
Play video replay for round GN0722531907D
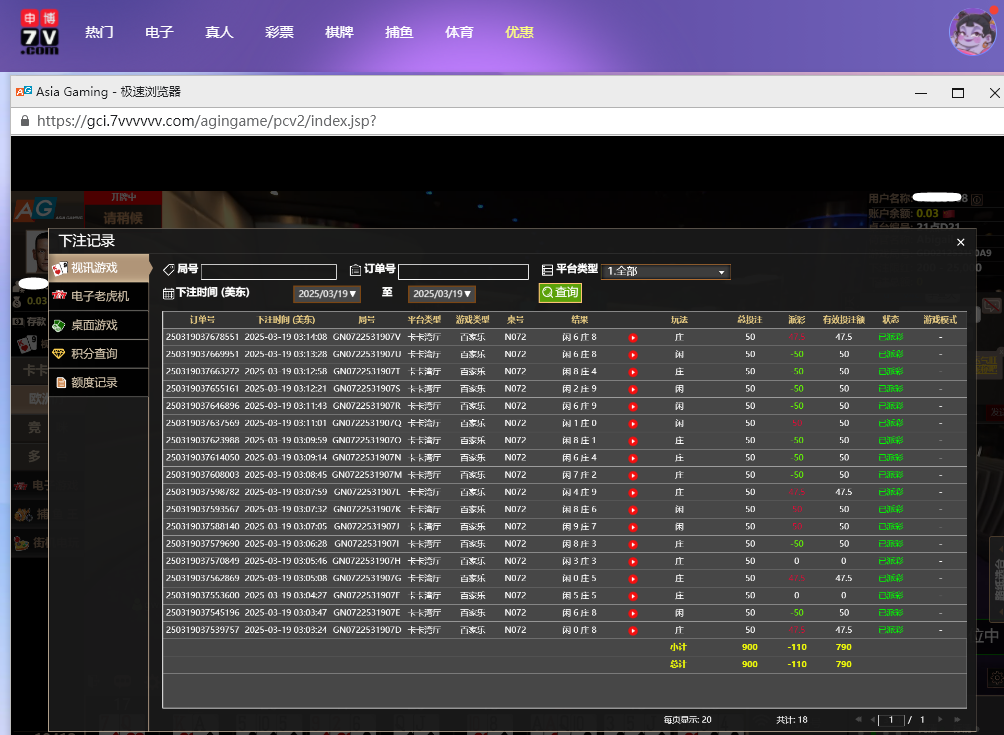pos(633,630)
